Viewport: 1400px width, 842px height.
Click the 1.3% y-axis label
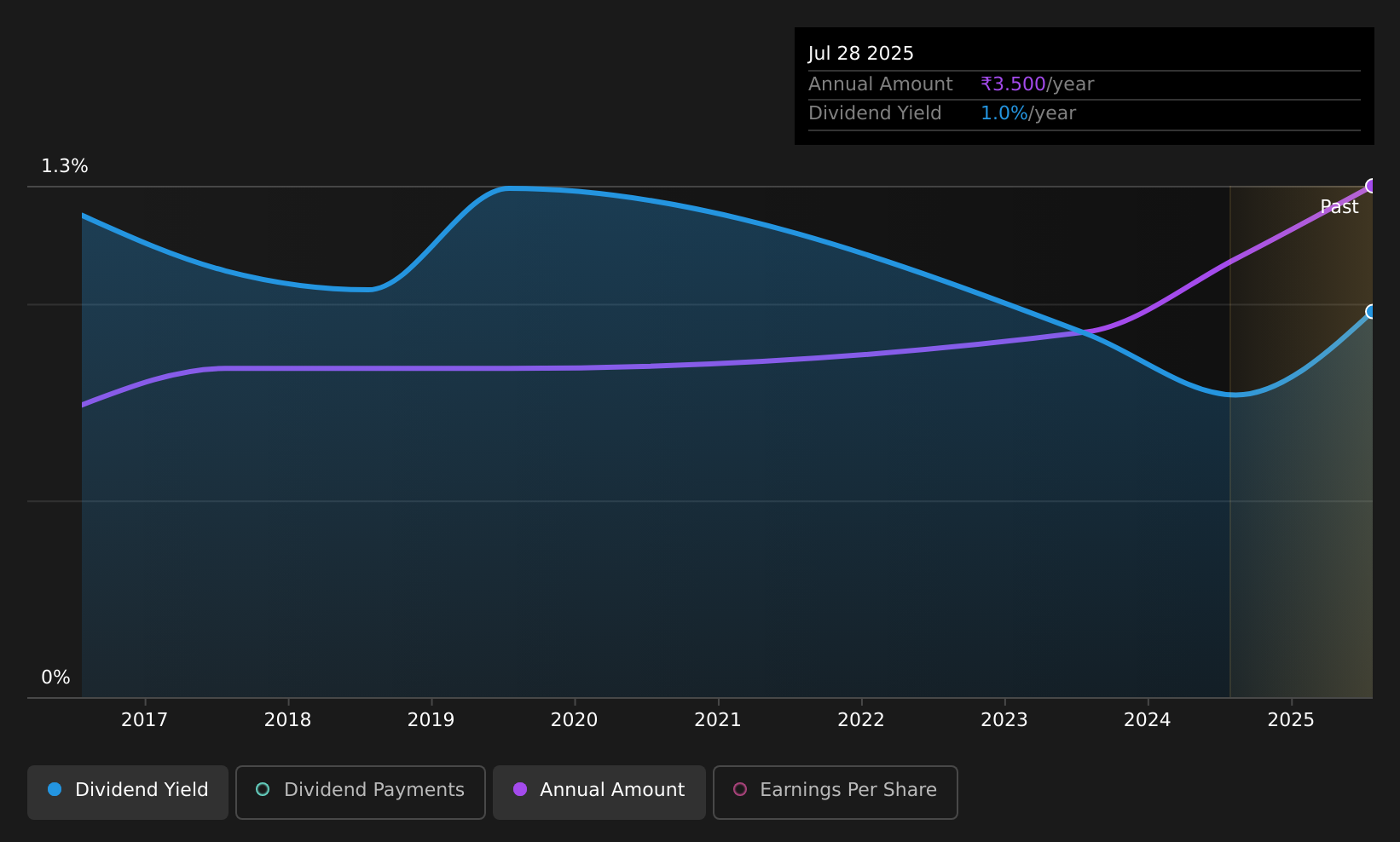65,166
